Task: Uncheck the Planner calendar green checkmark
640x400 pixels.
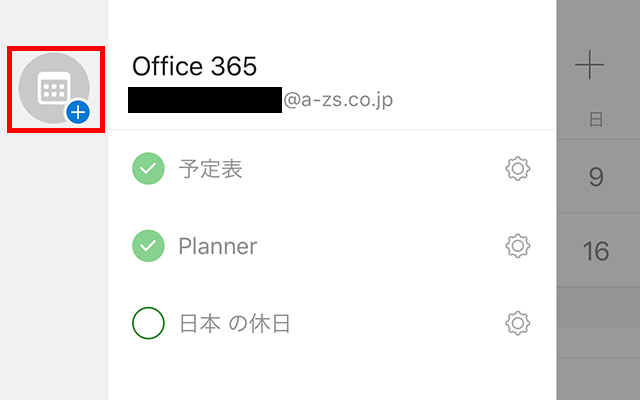Action: tap(148, 246)
